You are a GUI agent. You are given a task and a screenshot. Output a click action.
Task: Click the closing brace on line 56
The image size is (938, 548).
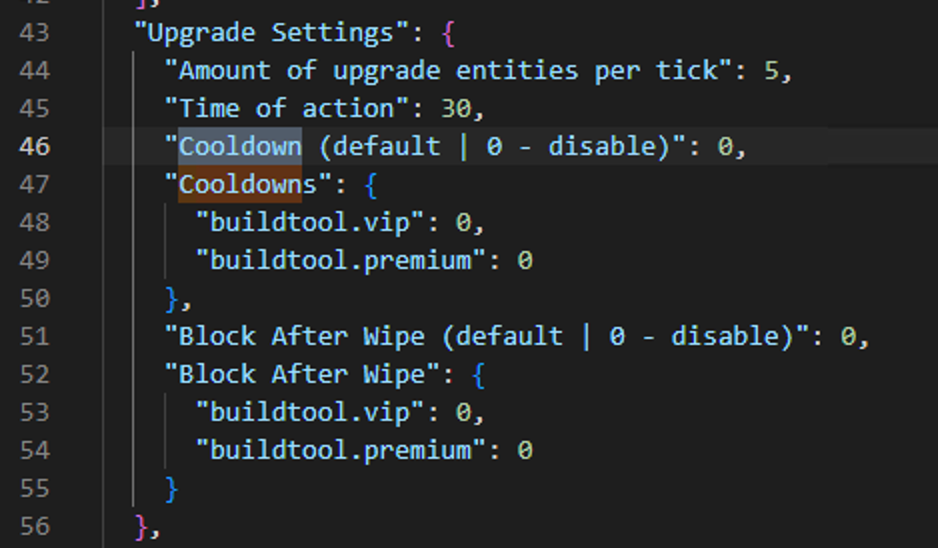click(x=142, y=527)
